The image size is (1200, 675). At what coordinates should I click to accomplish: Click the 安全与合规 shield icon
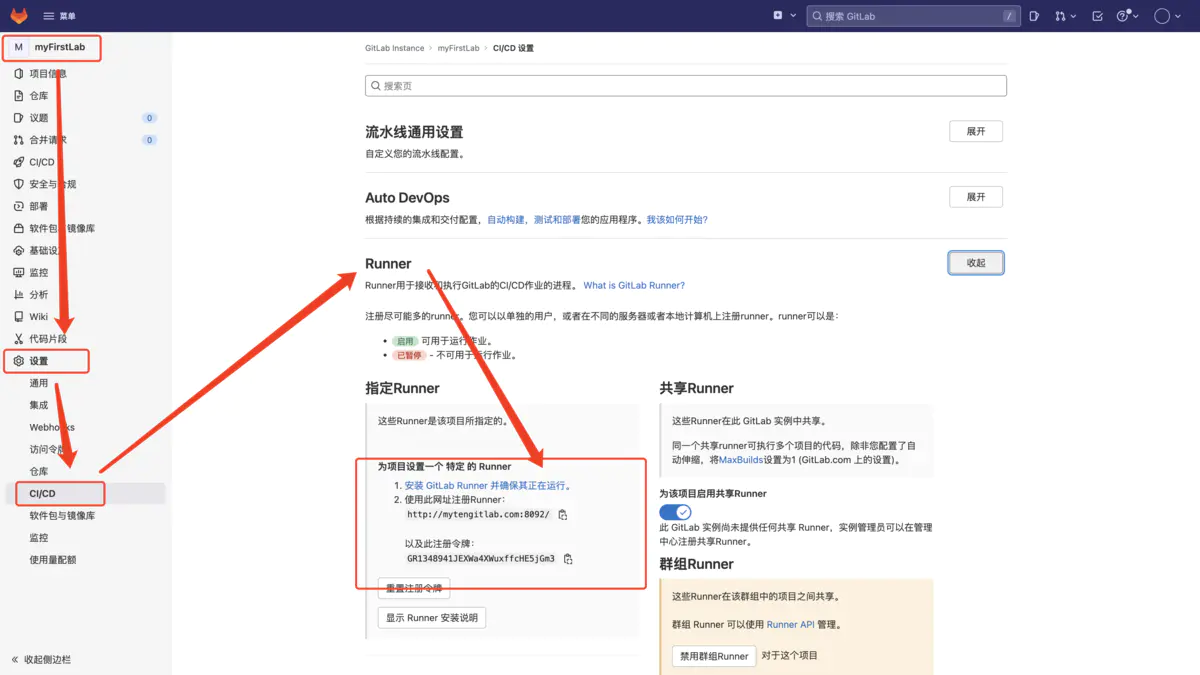[x=19, y=184]
